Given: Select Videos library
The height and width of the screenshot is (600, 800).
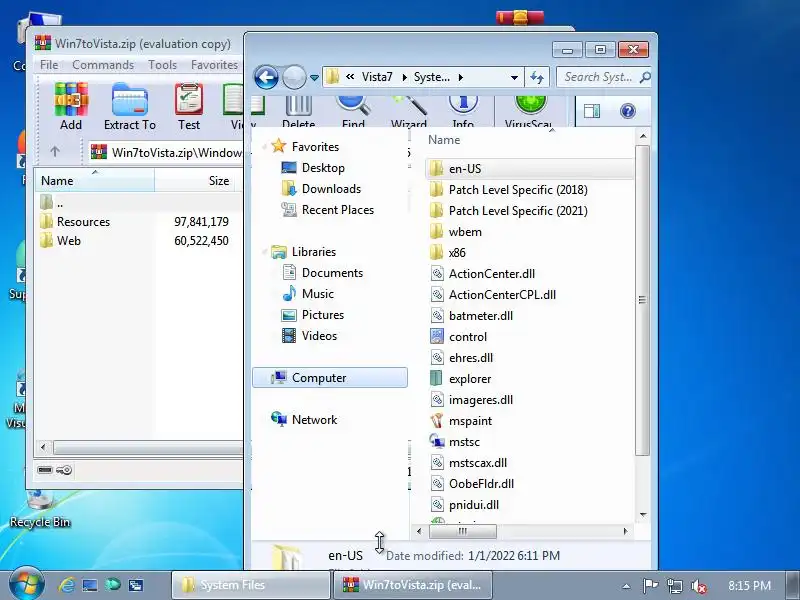Looking at the screenshot, I should coord(319,336).
